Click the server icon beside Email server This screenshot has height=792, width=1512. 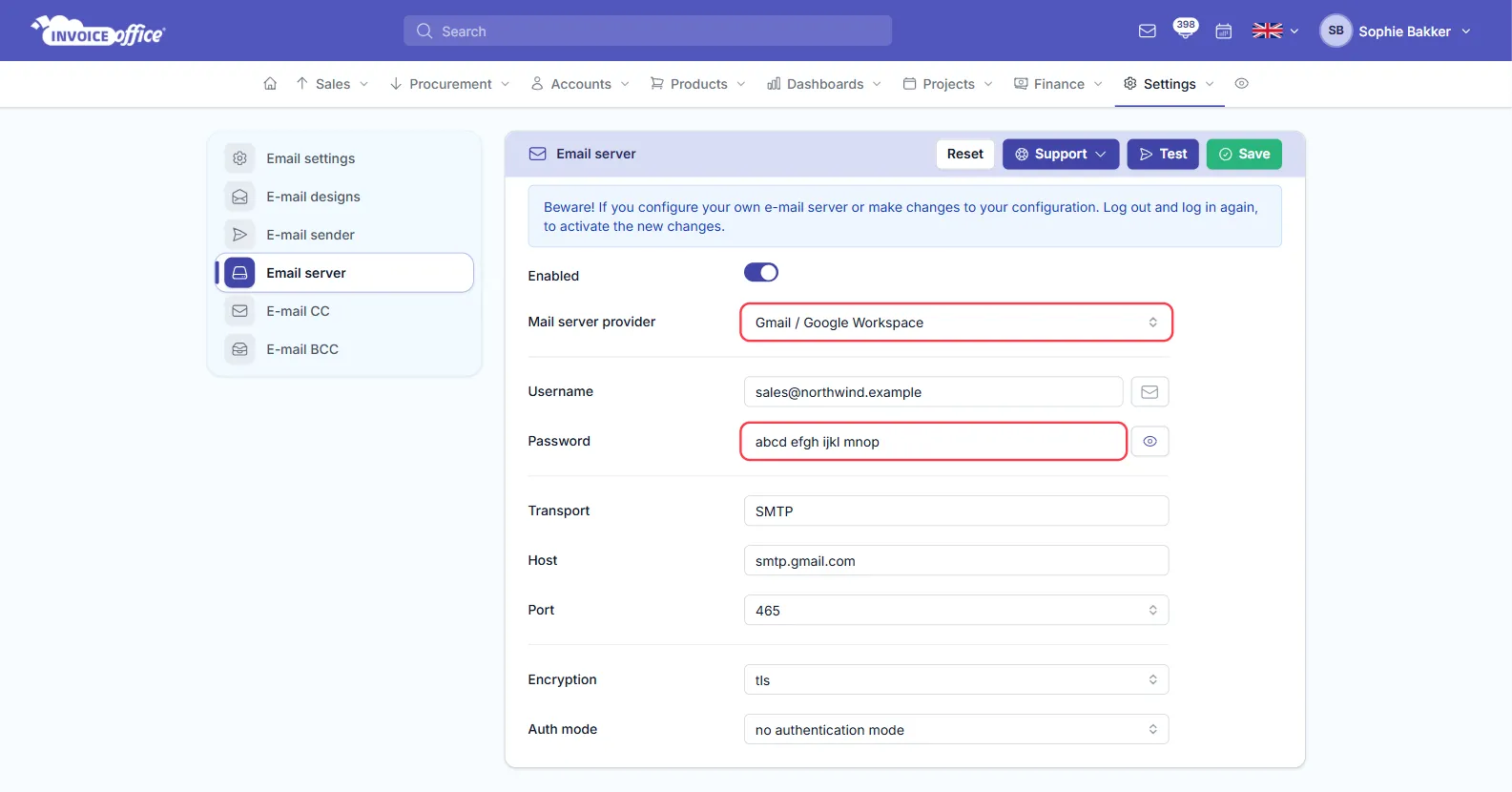point(239,273)
